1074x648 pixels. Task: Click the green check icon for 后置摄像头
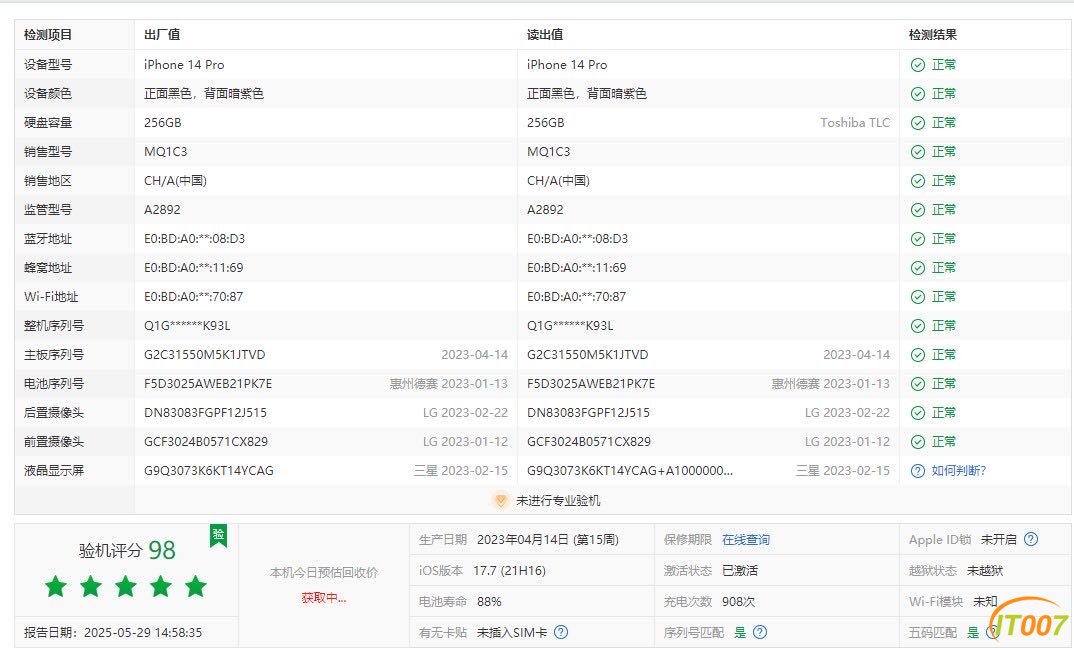918,413
